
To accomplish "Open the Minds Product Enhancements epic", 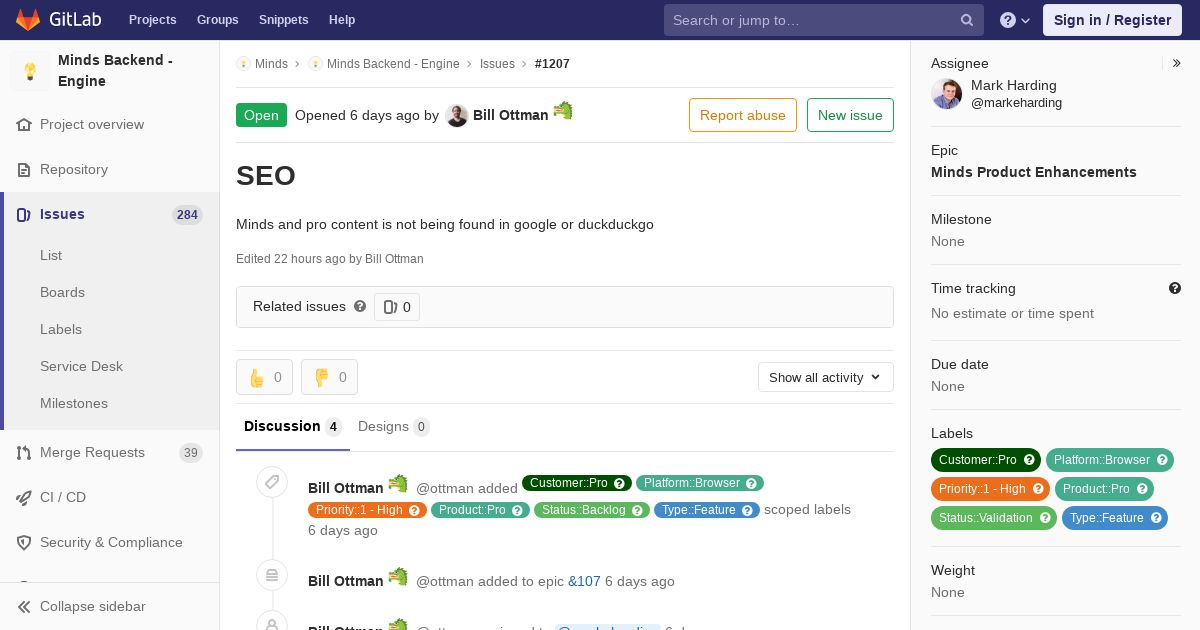I will (x=1034, y=172).
